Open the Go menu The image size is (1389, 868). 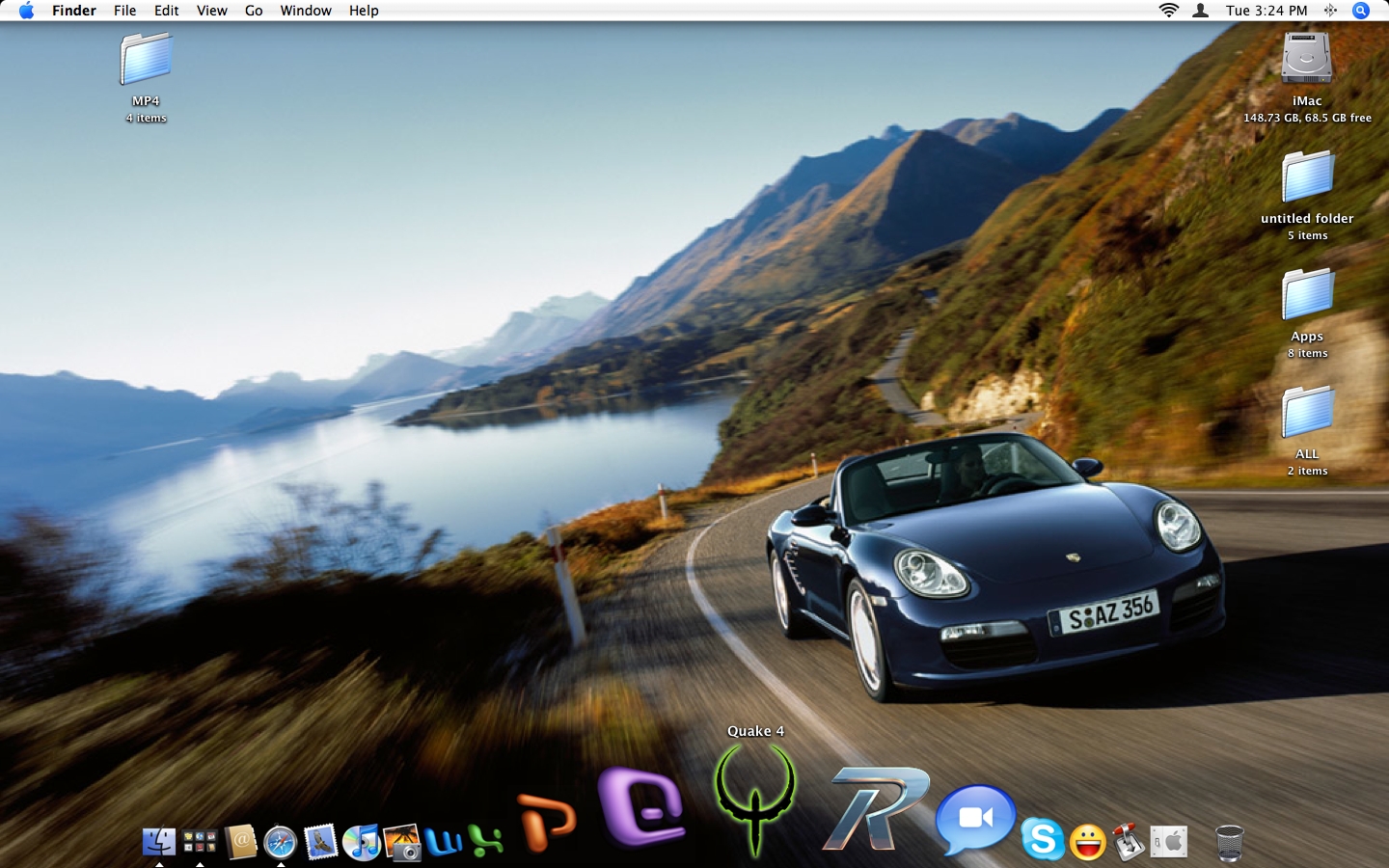point(254,11)
